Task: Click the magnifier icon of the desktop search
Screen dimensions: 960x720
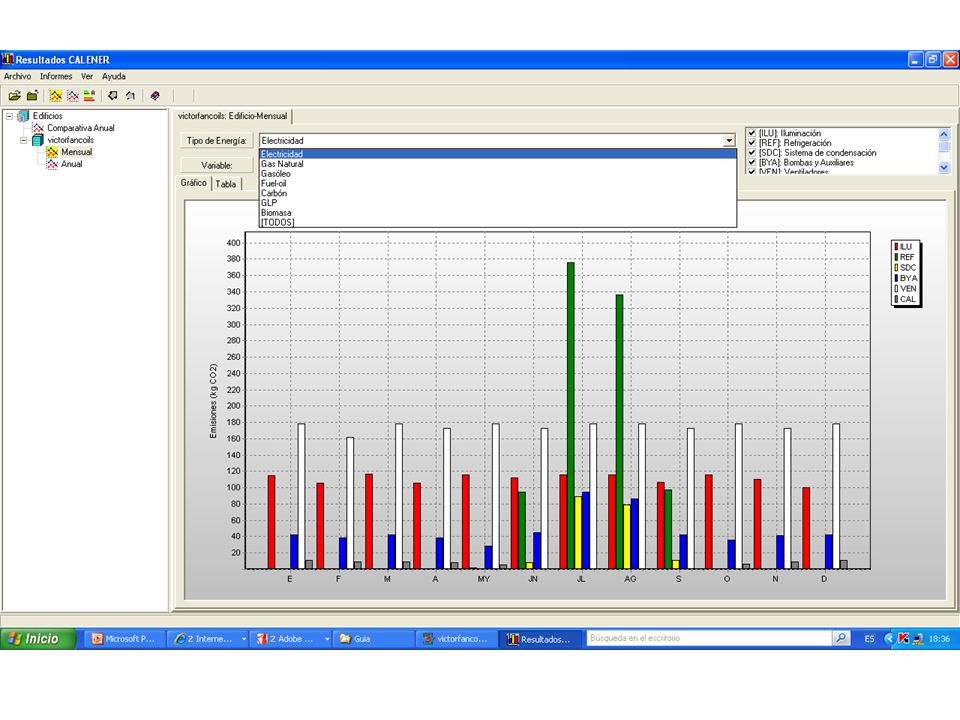Action: click(x=841, y=638)
